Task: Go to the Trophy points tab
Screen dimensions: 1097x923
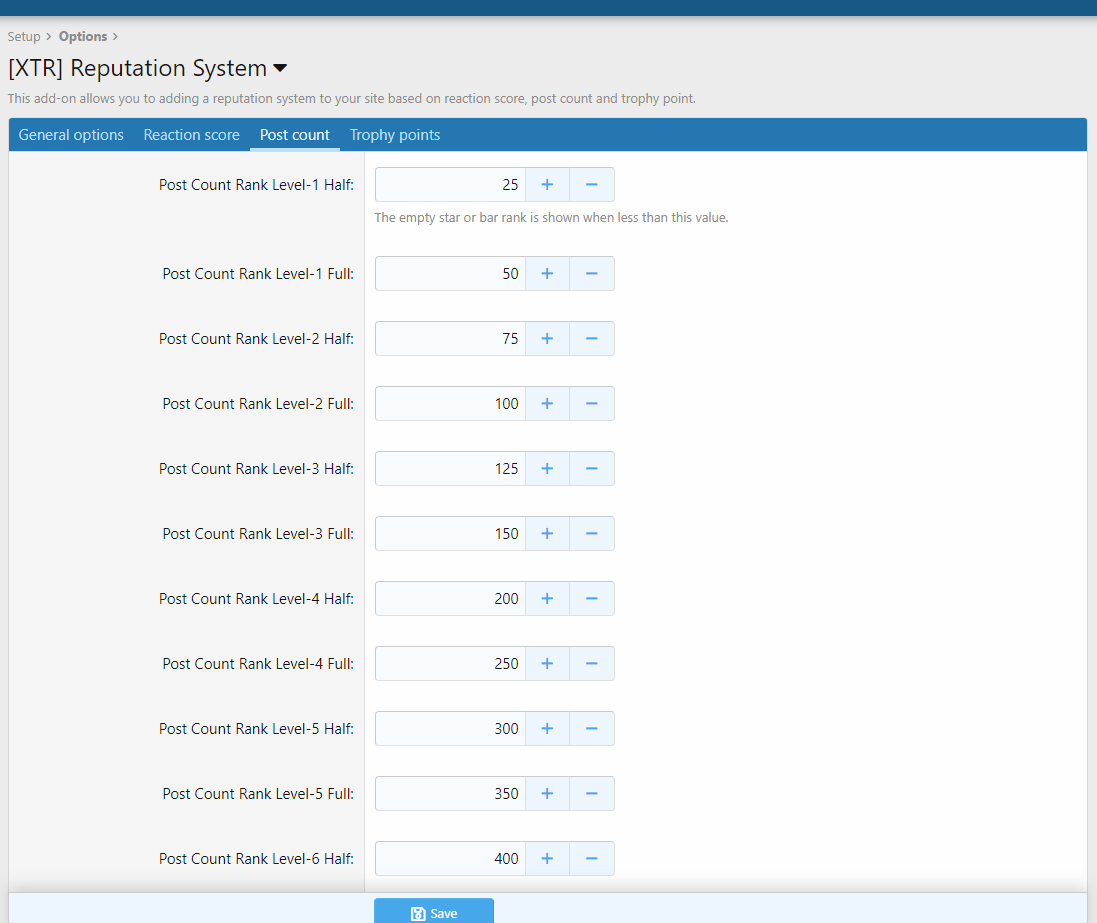Action: coord(395,135)
